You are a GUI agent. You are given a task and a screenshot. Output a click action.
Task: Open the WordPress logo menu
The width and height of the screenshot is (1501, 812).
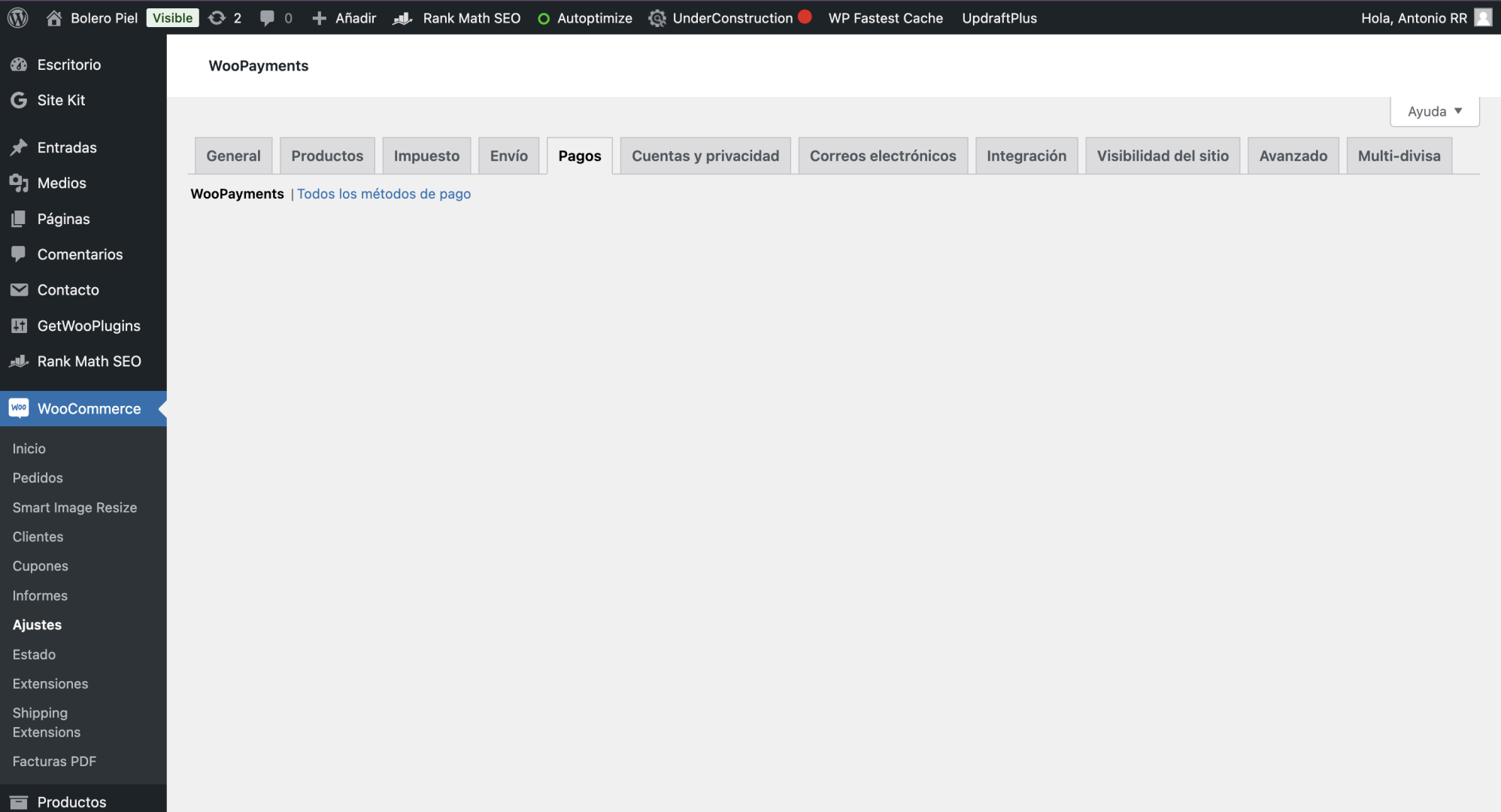pos(18,17)
